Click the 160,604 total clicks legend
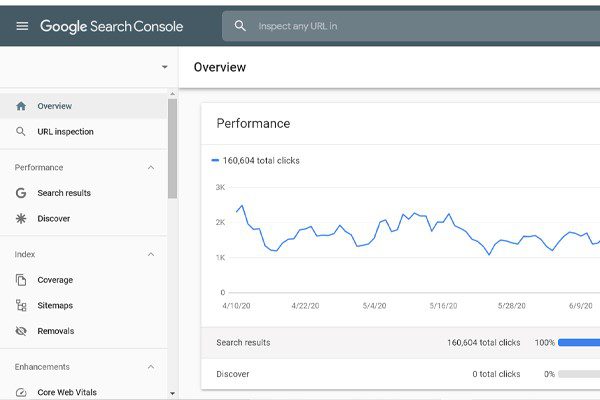The height and width of the screenshot is (400, 600). pos(261,161)
